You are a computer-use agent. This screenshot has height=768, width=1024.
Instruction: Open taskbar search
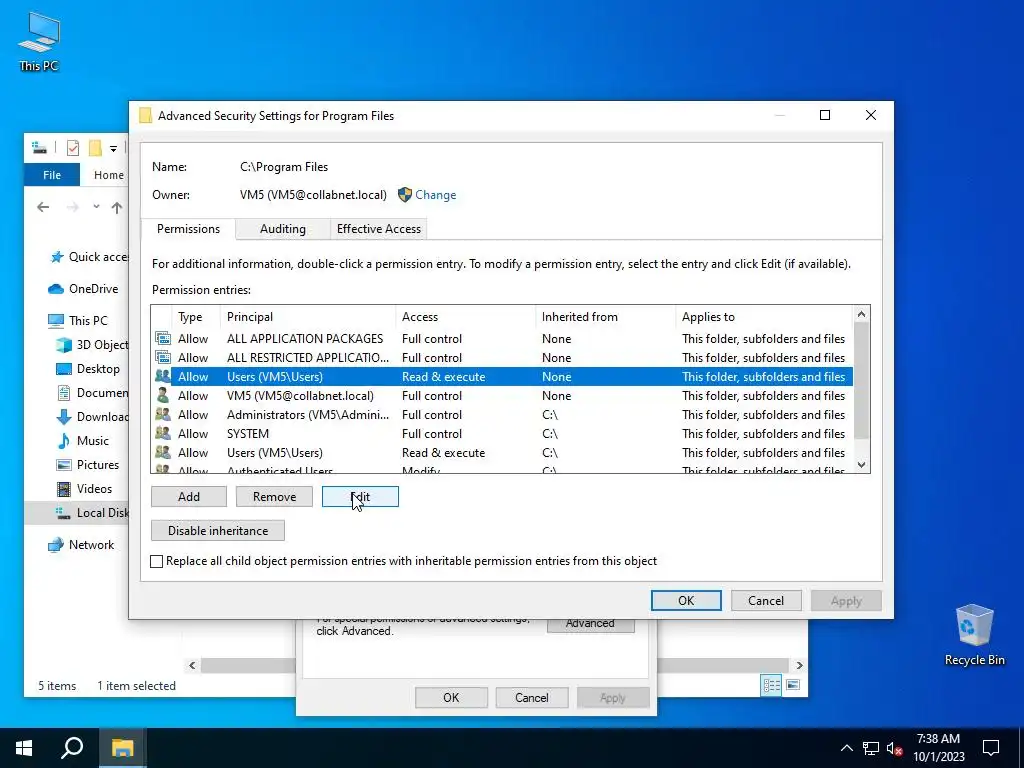click(x=72, y=748)
